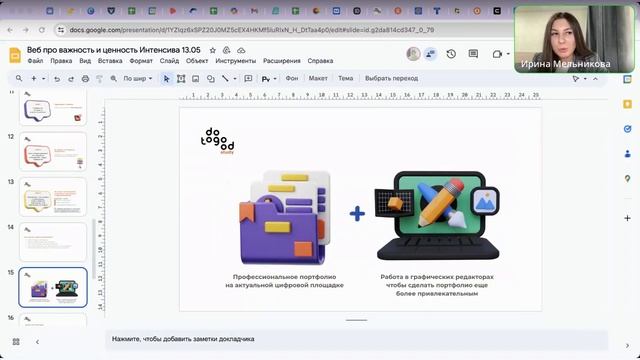
Task: Open the Файл menu
Action: [35, 61]
